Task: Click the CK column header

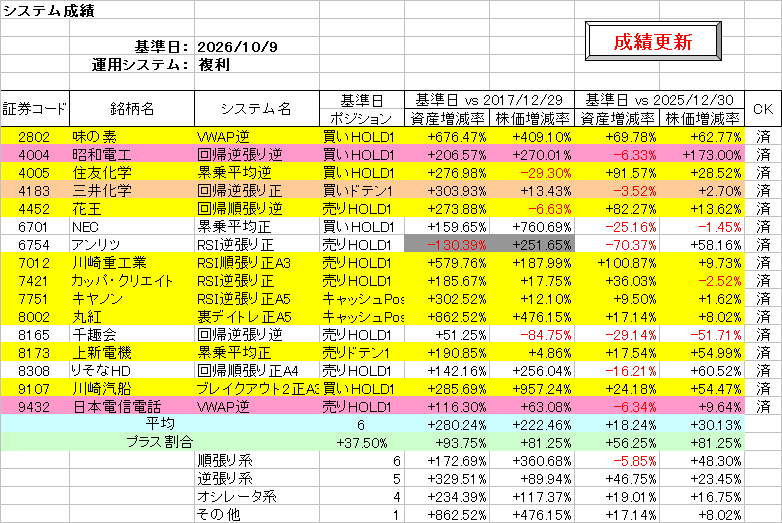Action: coord(763,109)
